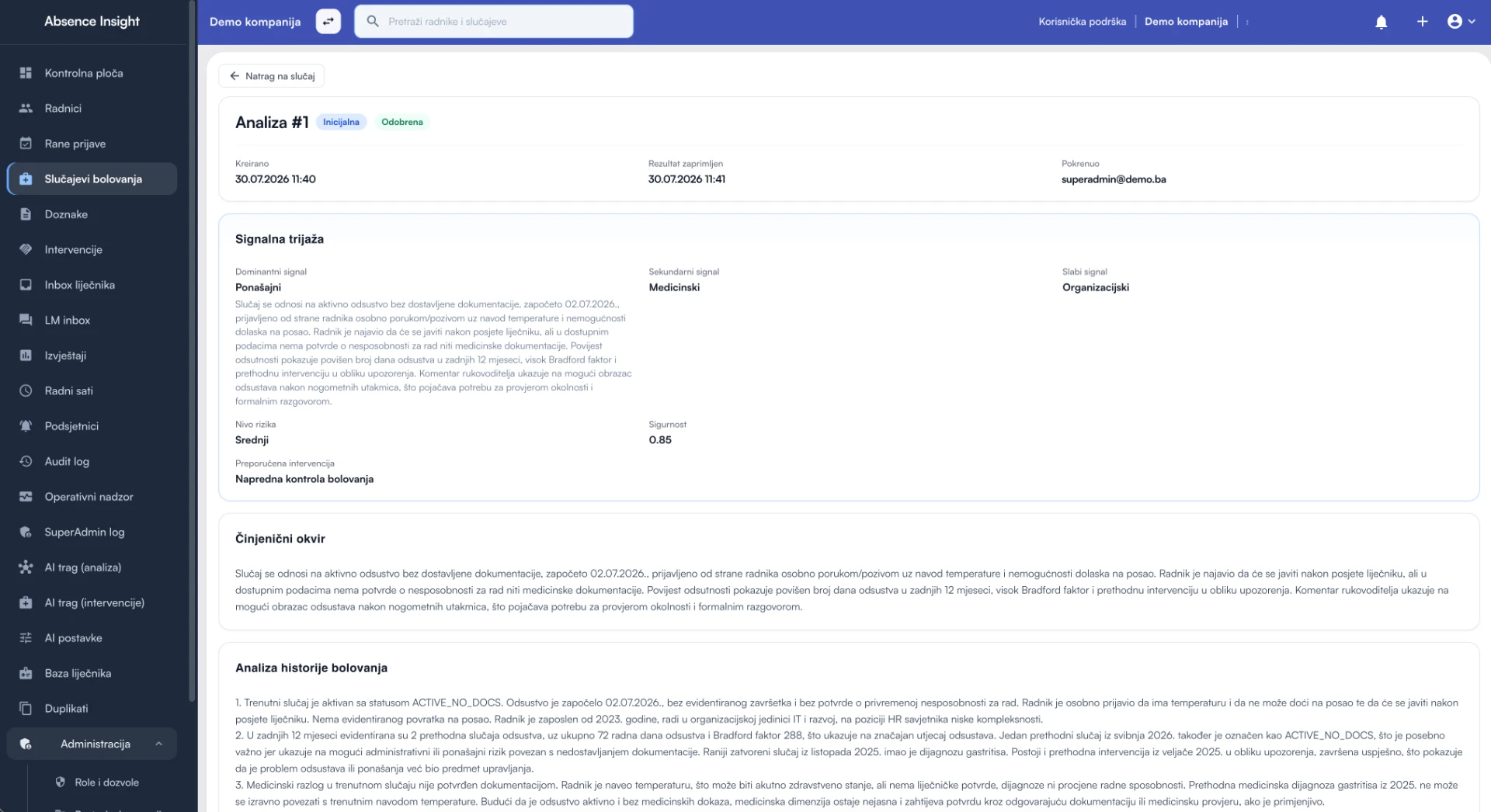This screenshot has height=812, width=1491.
Task: Click the Rane prijave calendar icon
Action: pyautogui.click(x=26, y=144)
